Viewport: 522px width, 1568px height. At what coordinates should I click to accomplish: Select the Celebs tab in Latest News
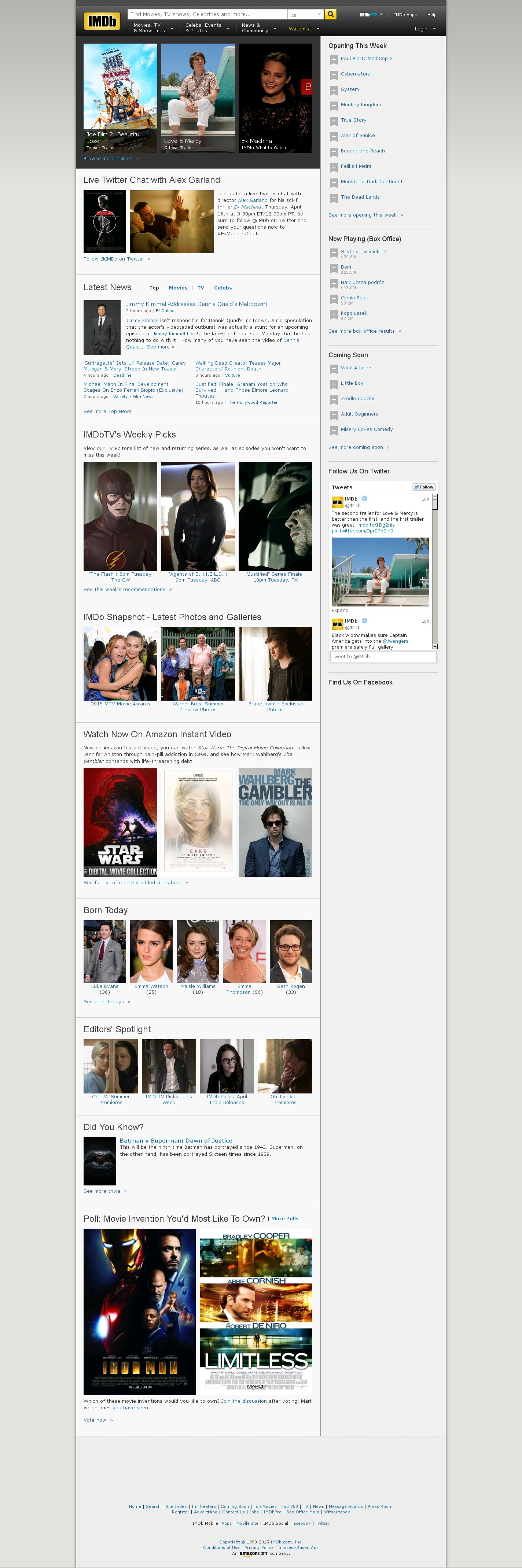(222, 288)
